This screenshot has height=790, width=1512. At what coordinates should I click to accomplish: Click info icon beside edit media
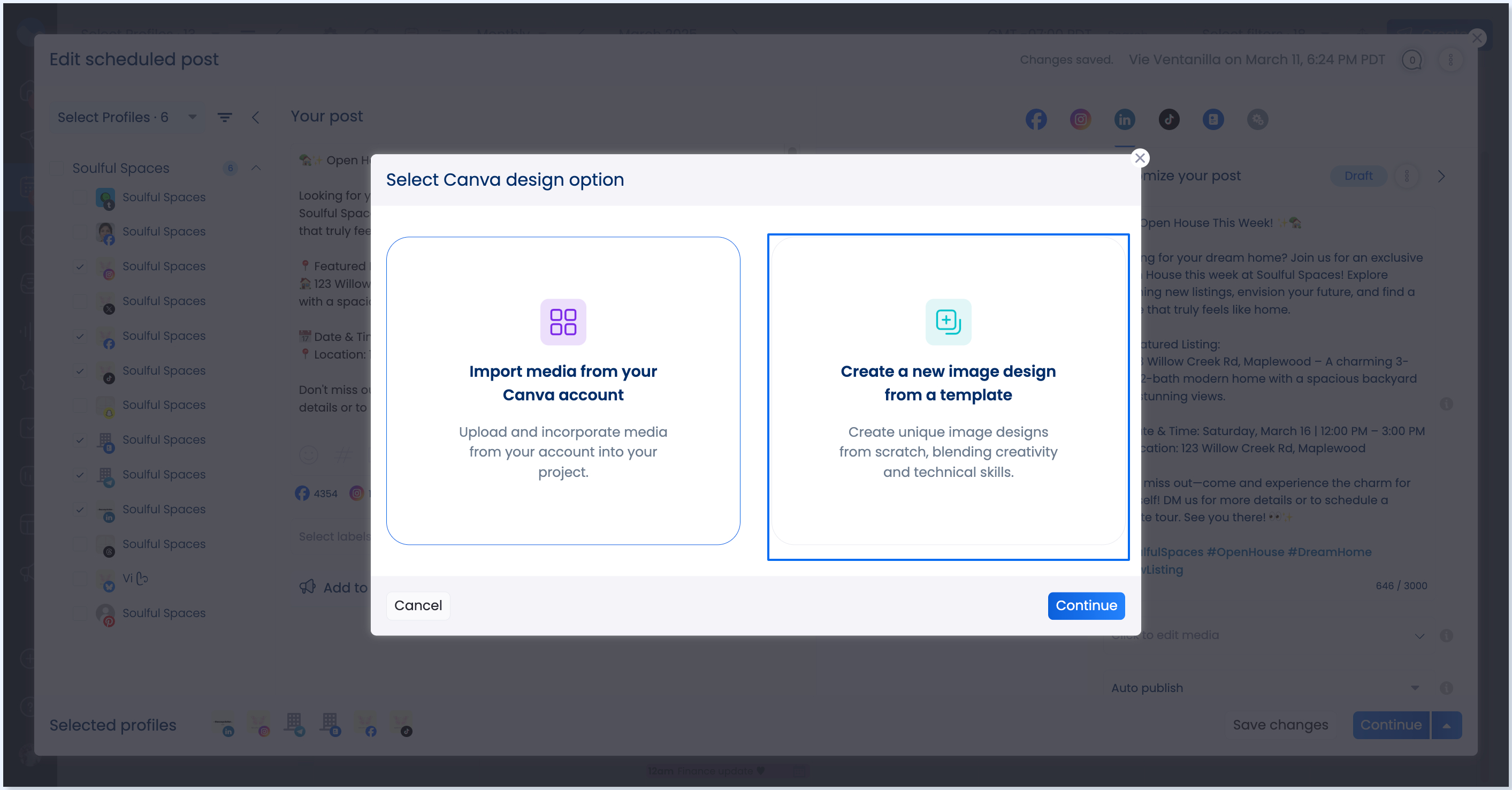click(x=1446, y=635)
